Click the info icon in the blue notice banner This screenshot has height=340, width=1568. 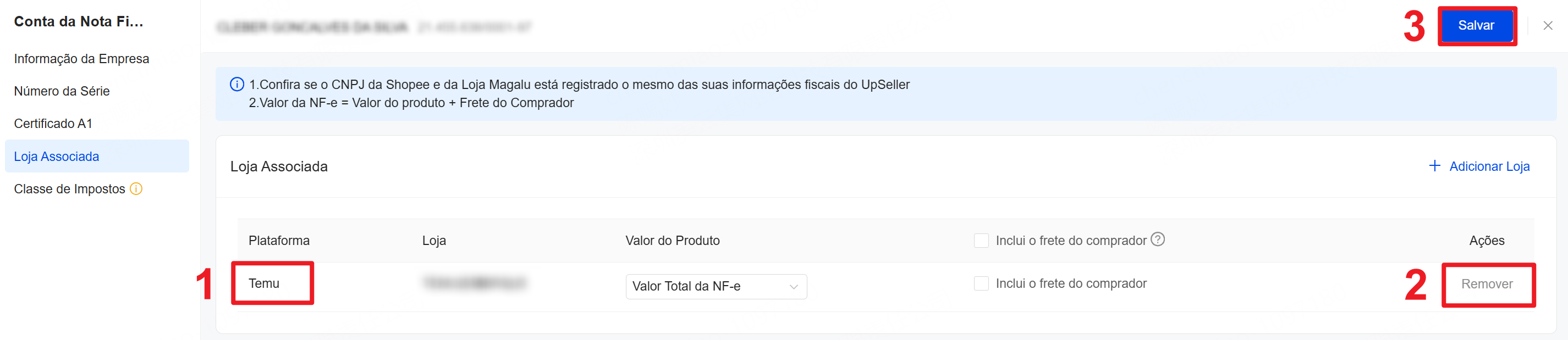point(237,85)
